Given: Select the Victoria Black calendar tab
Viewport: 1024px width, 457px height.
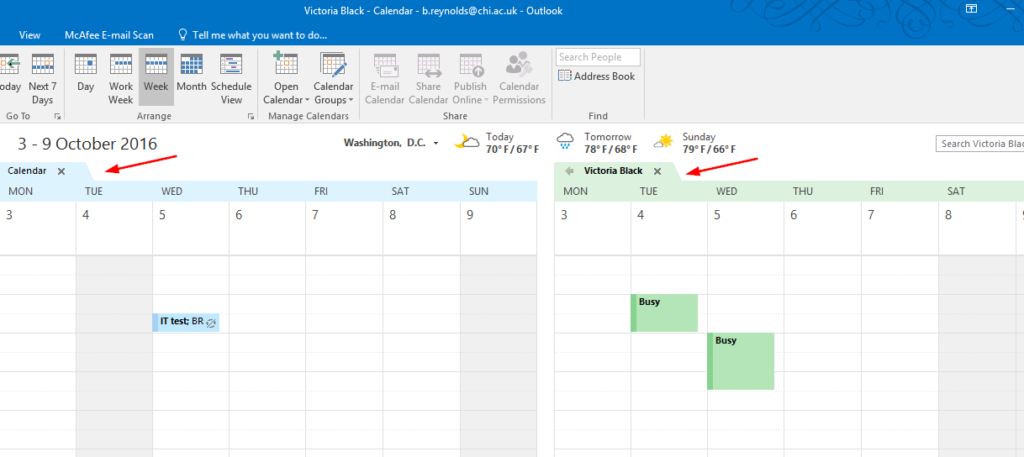Looking at the screenshot, I should (613, 171).
